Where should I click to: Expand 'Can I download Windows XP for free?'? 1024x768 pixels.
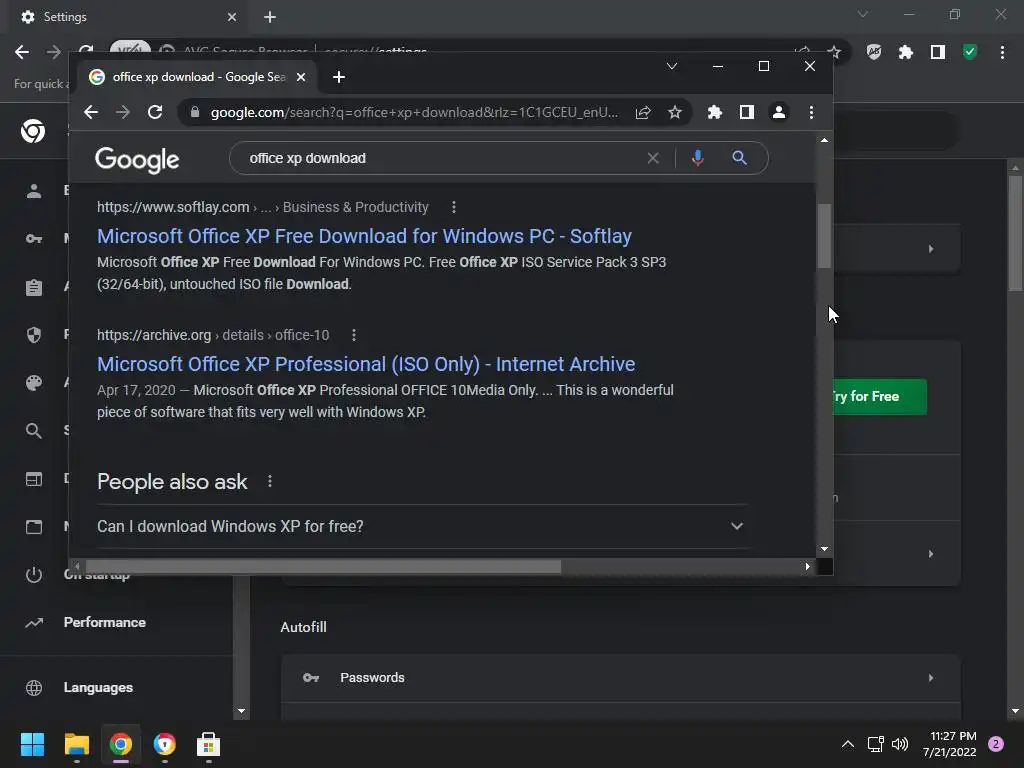pyautogui.click(x=423, y=526)
